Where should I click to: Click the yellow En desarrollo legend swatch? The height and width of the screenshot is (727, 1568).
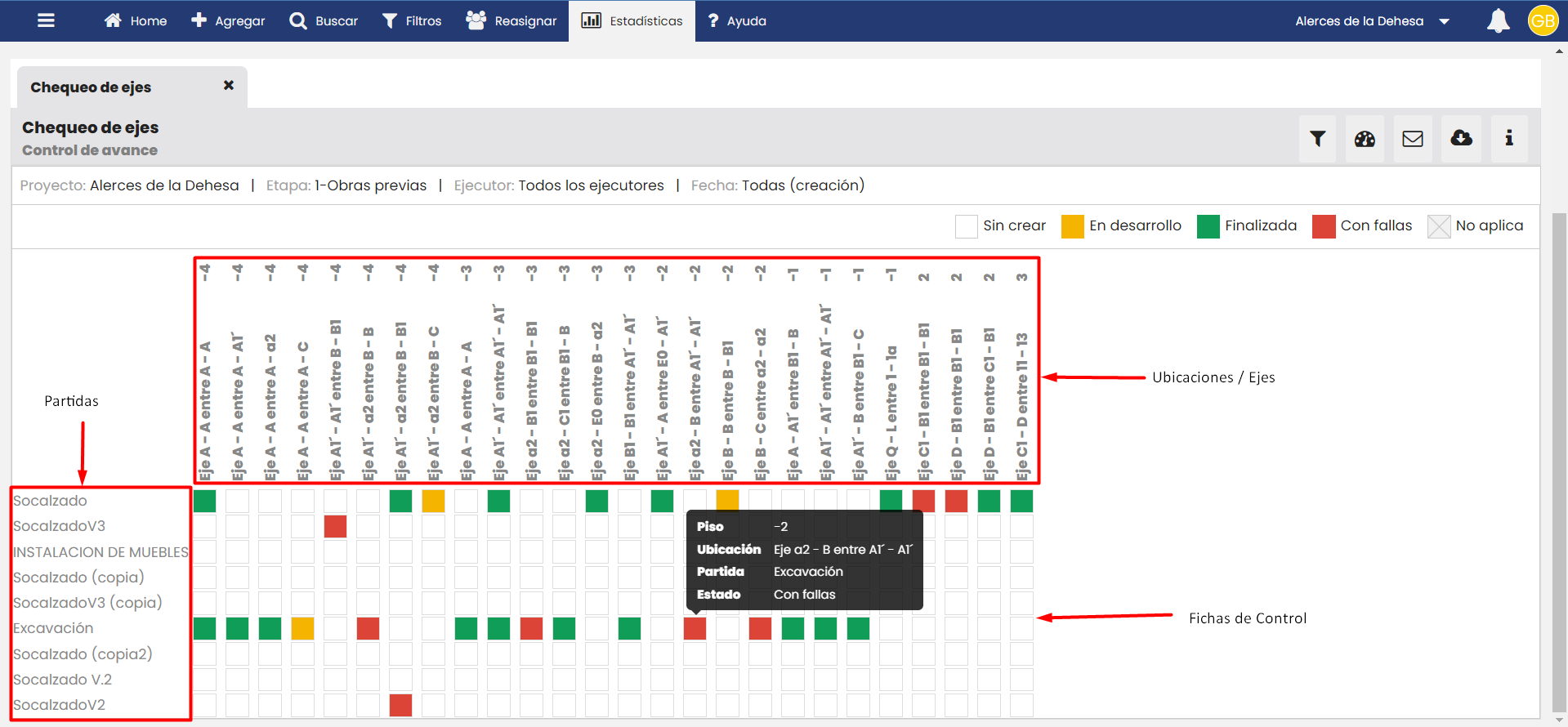(1072, 226)
